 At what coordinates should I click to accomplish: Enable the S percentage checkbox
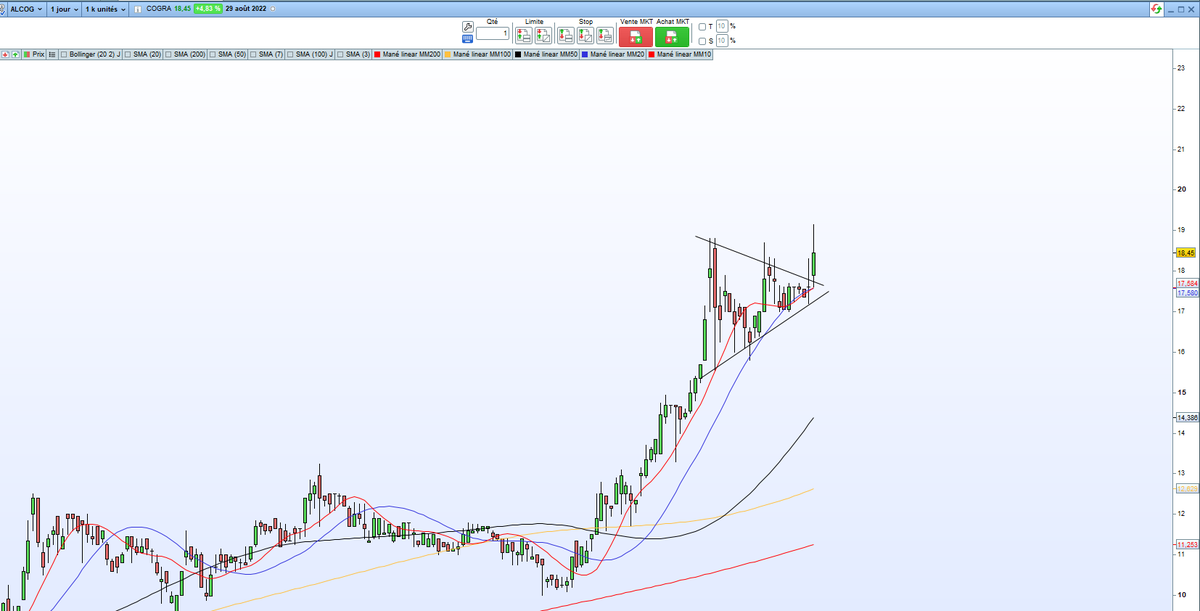click(x=703, y=41)
